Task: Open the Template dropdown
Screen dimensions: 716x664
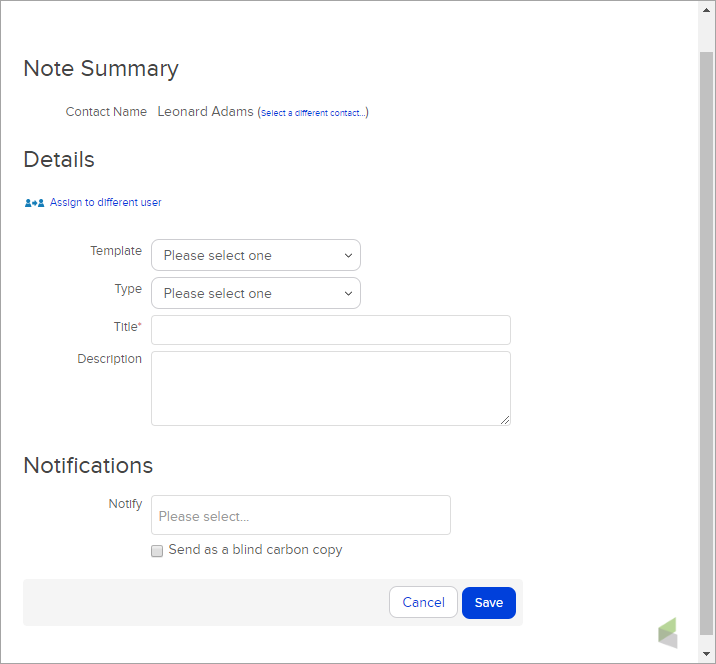Action: [256, 255]
